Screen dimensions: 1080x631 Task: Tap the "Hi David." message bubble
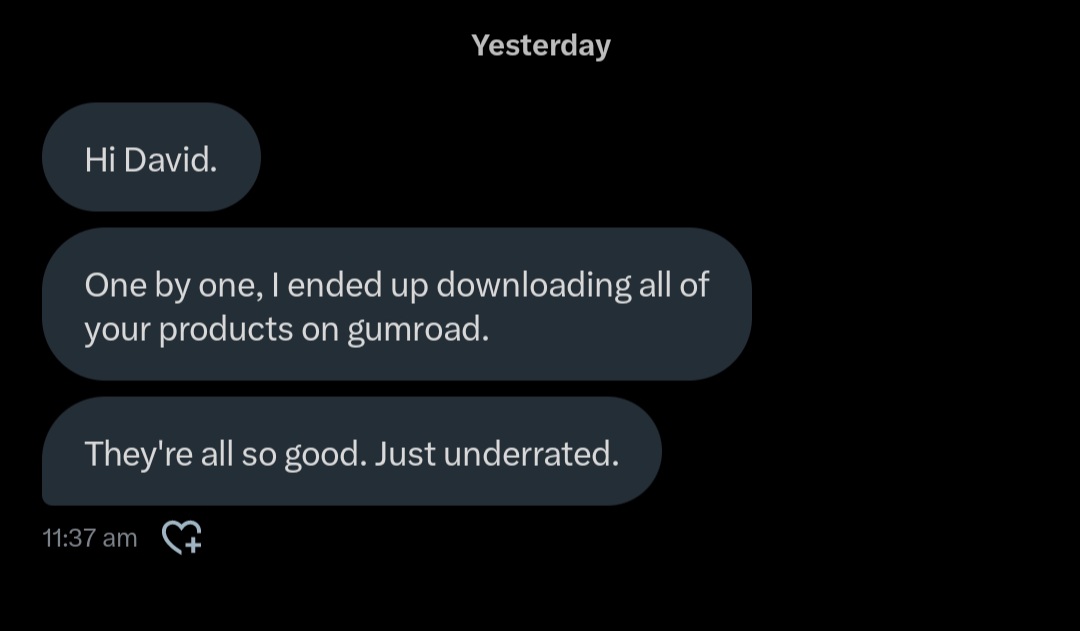click(150, 157)
